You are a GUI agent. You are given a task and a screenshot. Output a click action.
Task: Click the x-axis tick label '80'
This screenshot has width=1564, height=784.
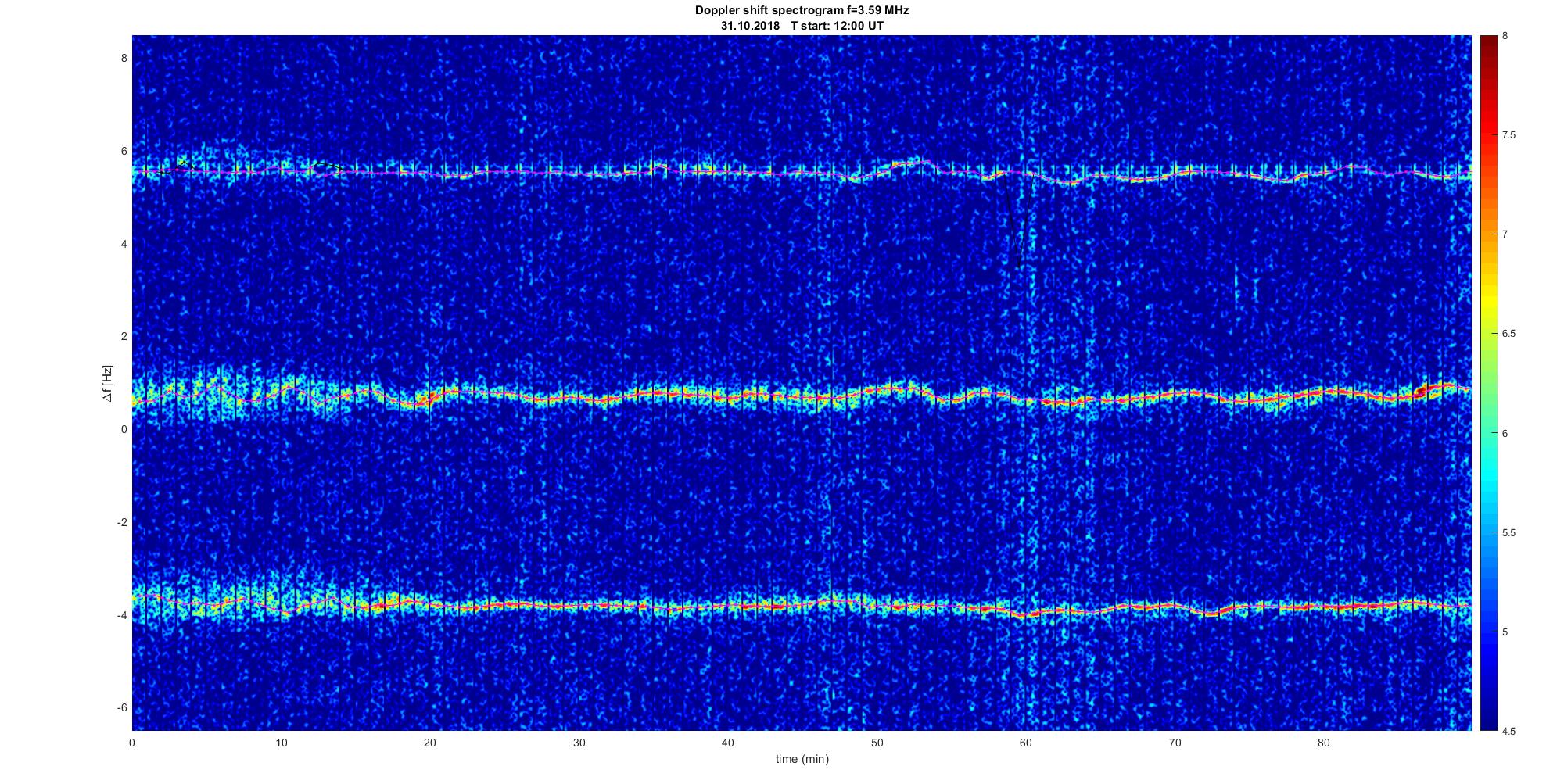point(1323,743)
